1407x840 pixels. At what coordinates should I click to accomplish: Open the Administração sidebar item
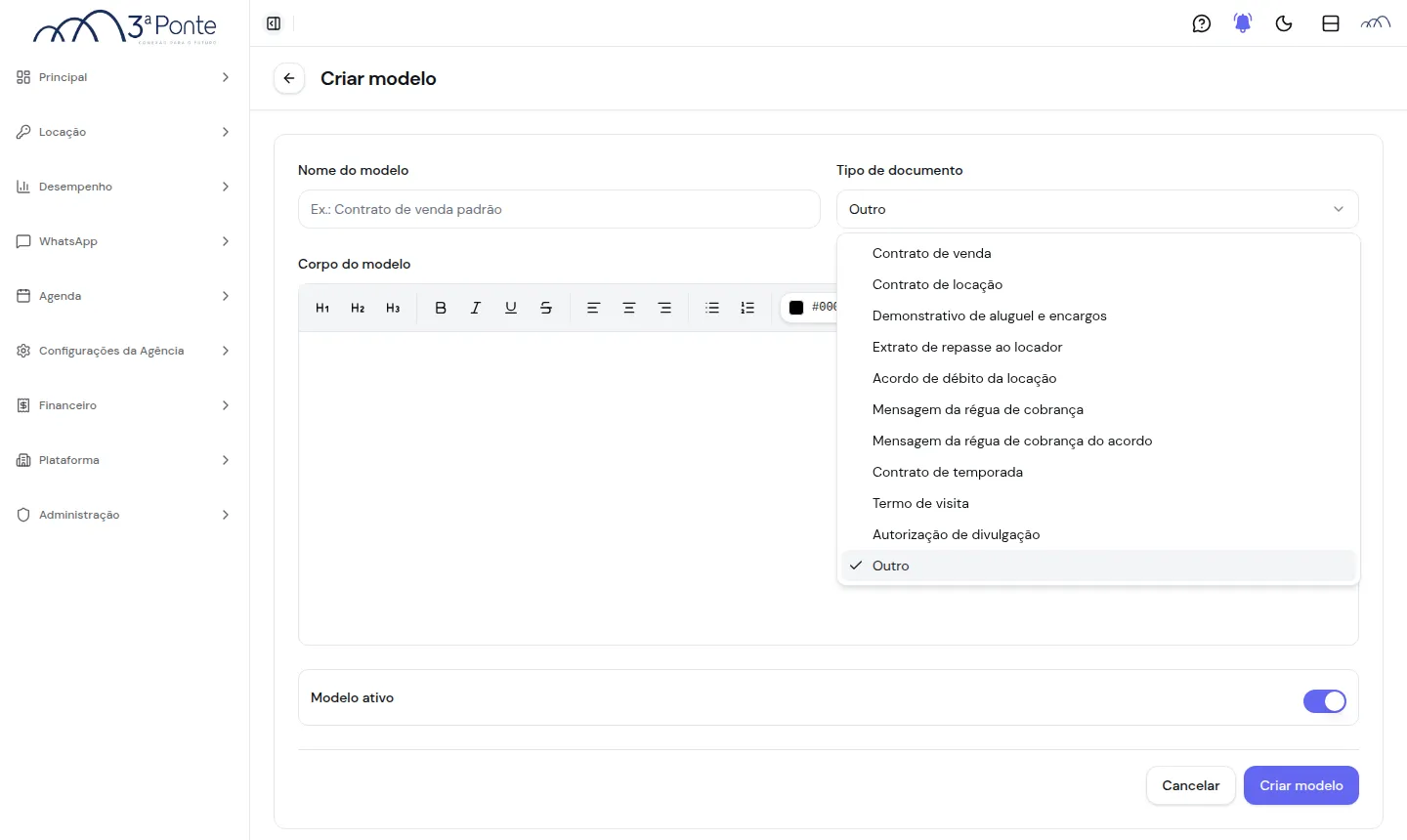click(124, 515)
